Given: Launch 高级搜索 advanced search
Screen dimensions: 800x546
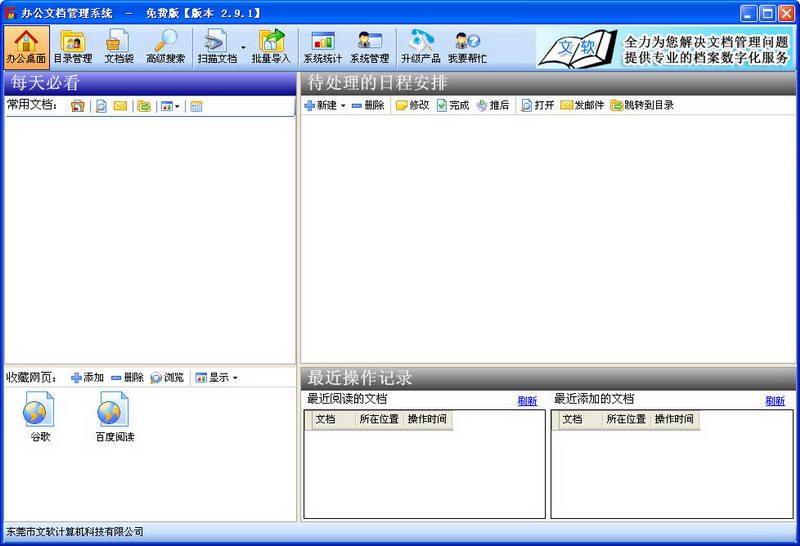Looking at the screenshot, I should [x=165, y=46].
